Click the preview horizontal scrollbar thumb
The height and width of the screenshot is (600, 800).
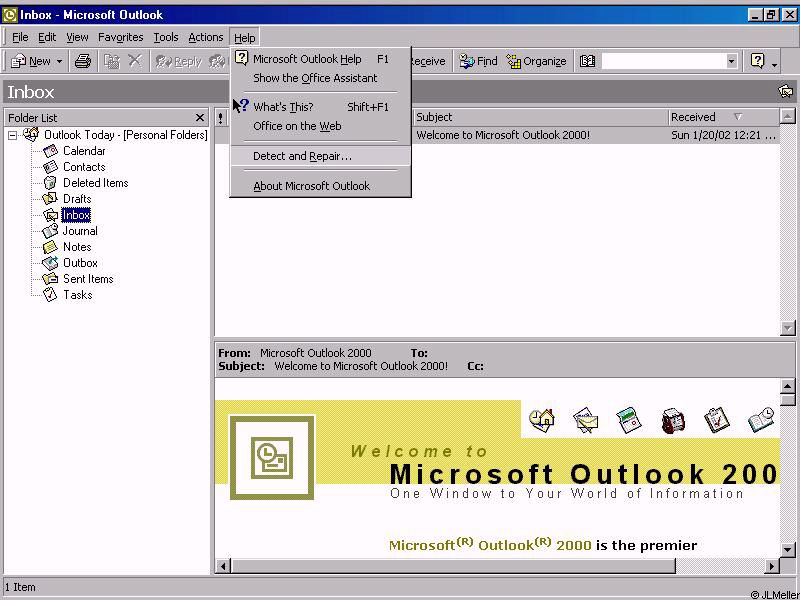click(x=453, y=566)
